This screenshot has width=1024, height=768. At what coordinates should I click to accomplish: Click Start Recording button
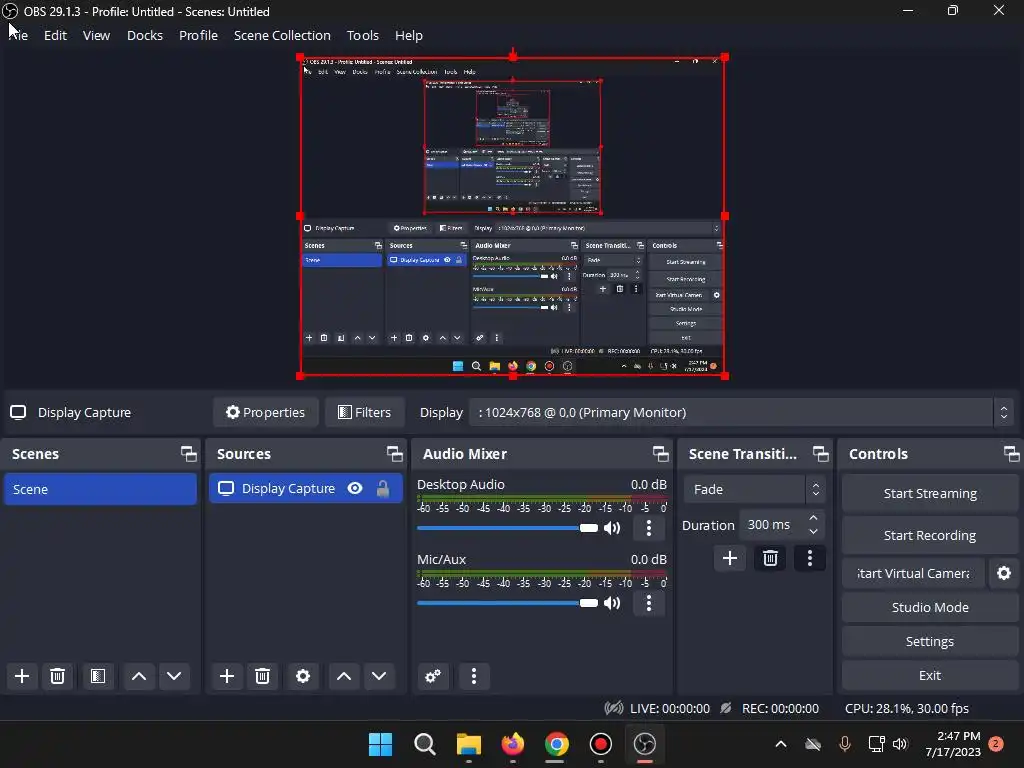930,536
